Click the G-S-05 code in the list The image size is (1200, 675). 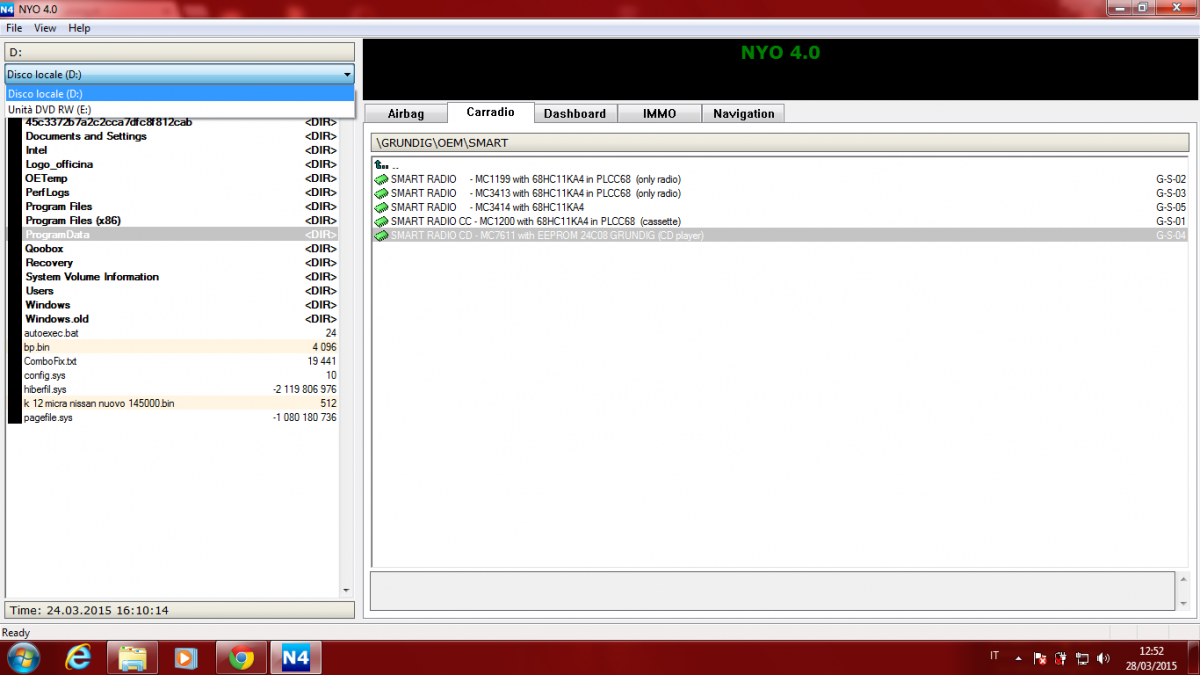(1170, 208)
